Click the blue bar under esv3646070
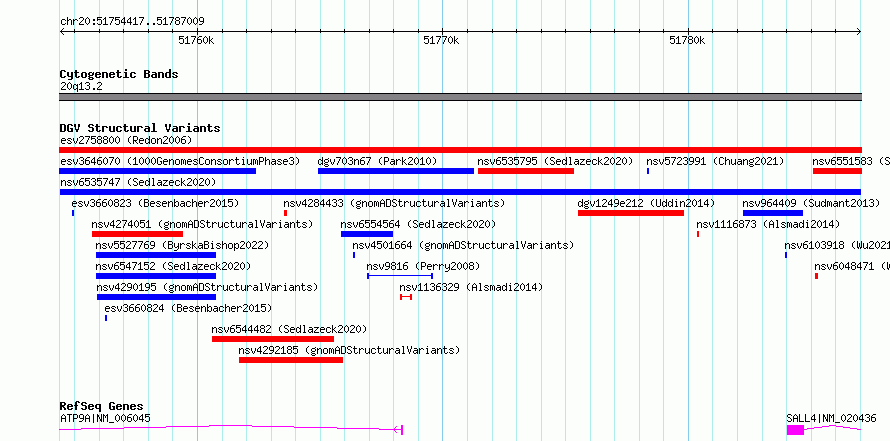The width and height of the screenshot is (890, 441). [158, 171]
